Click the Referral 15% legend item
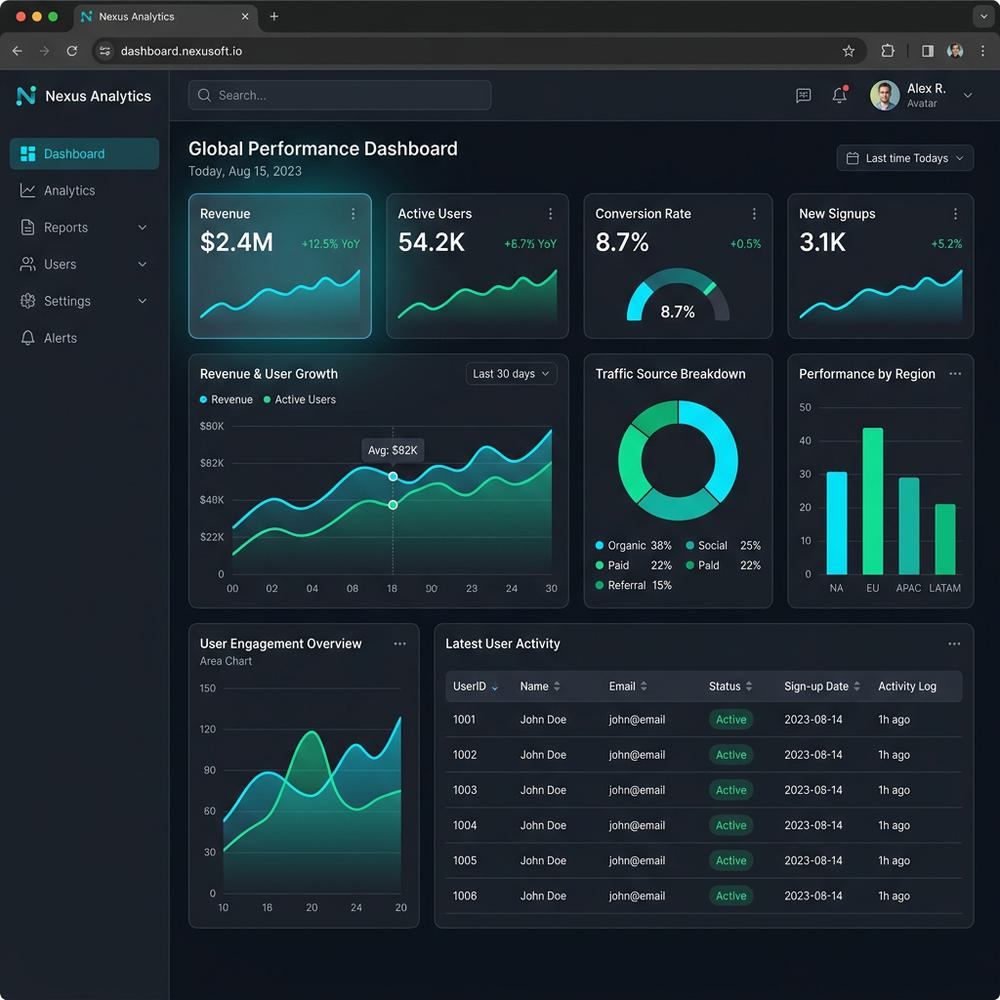The height and width of the screenshot is (1000, 1000). click(x=633, y=585)
